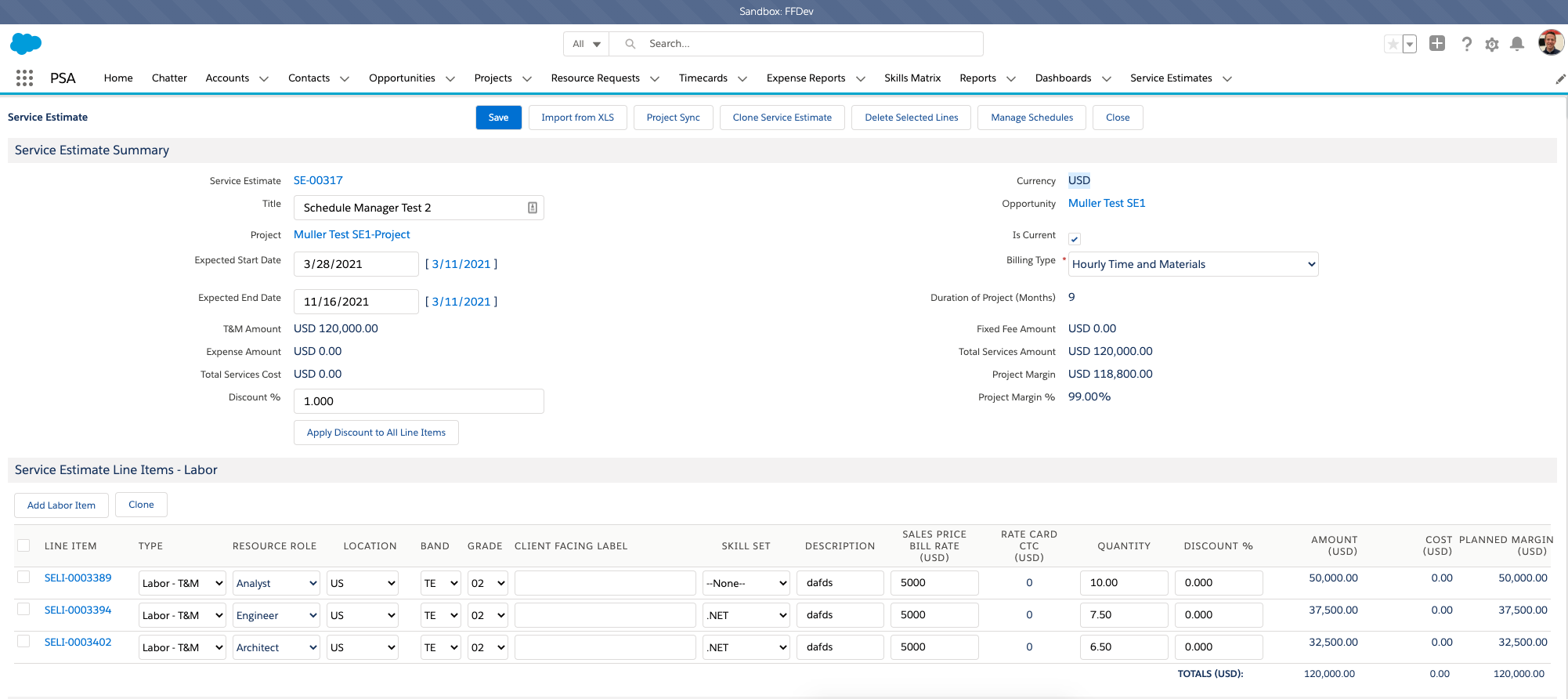Expand the Accounts menu chevron

pos(264,78)
